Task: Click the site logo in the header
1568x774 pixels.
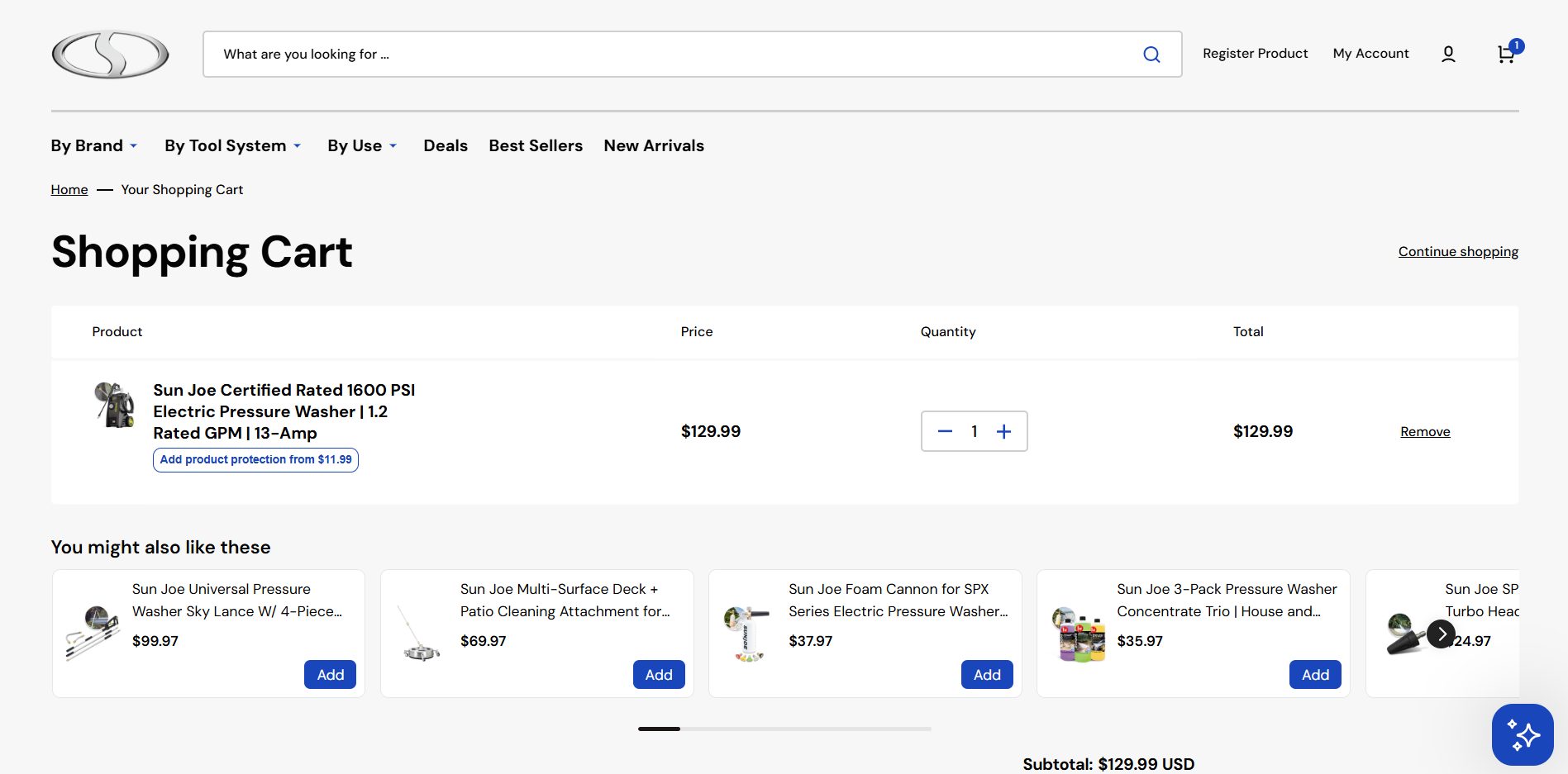Action: click(110, 55)
